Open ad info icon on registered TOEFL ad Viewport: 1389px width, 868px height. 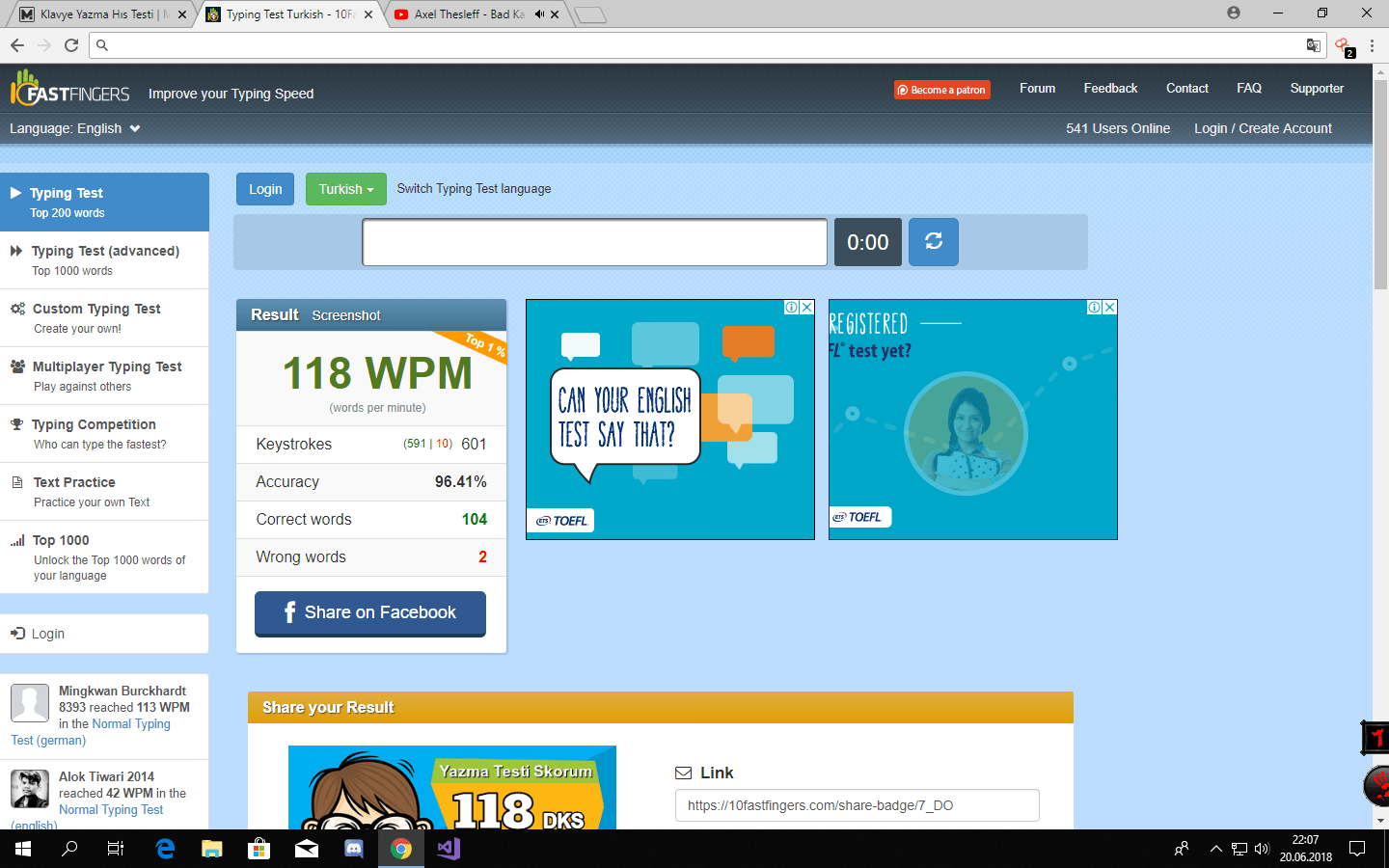click(x=1095, y=307)
